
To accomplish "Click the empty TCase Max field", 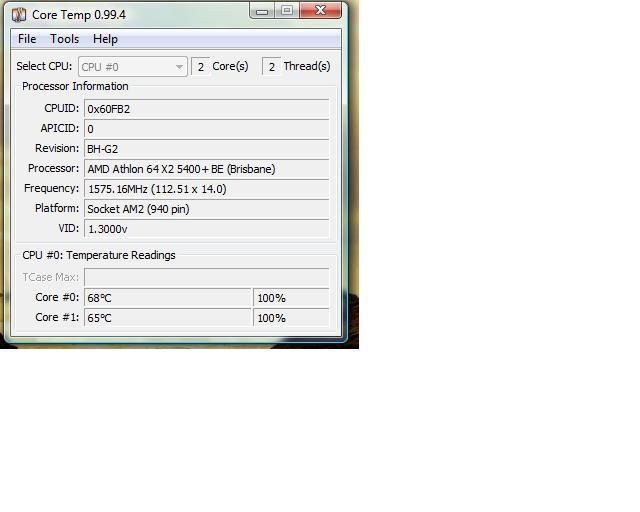I will [207, 278].
